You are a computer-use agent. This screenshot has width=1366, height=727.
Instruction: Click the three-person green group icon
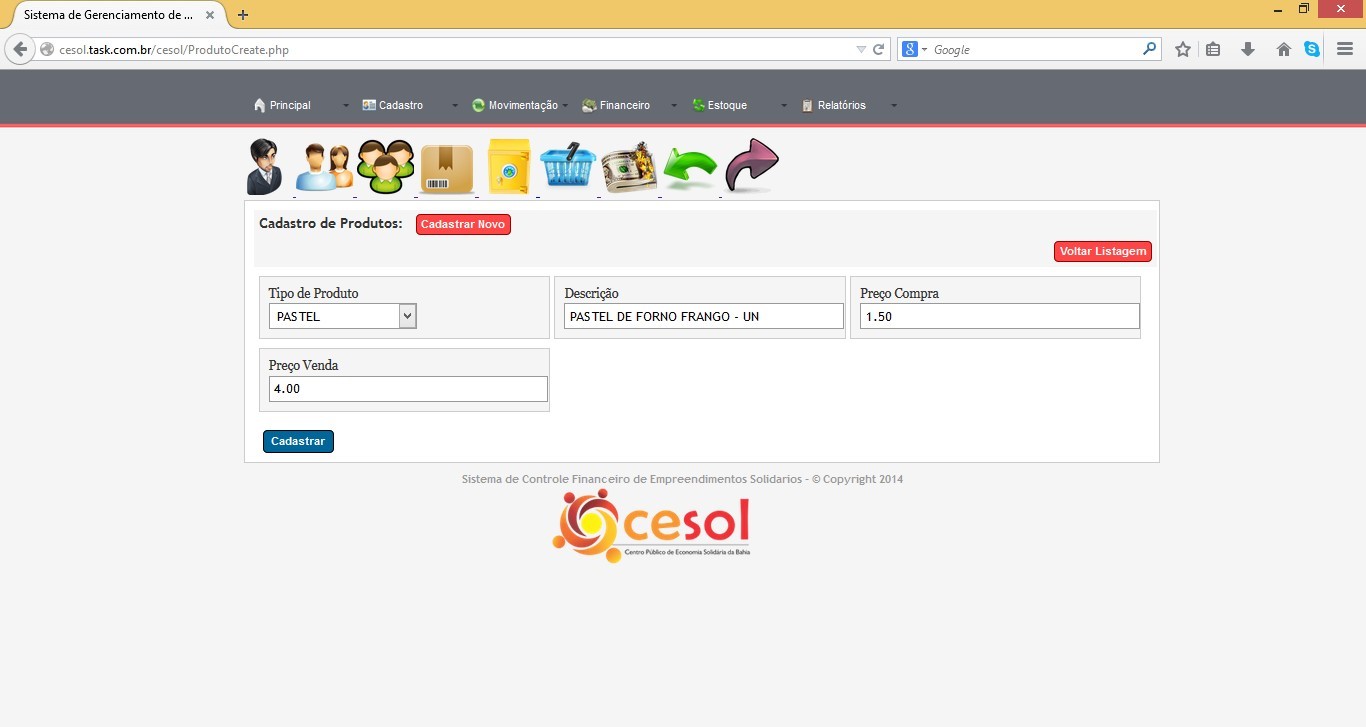[x=386, y=167]
